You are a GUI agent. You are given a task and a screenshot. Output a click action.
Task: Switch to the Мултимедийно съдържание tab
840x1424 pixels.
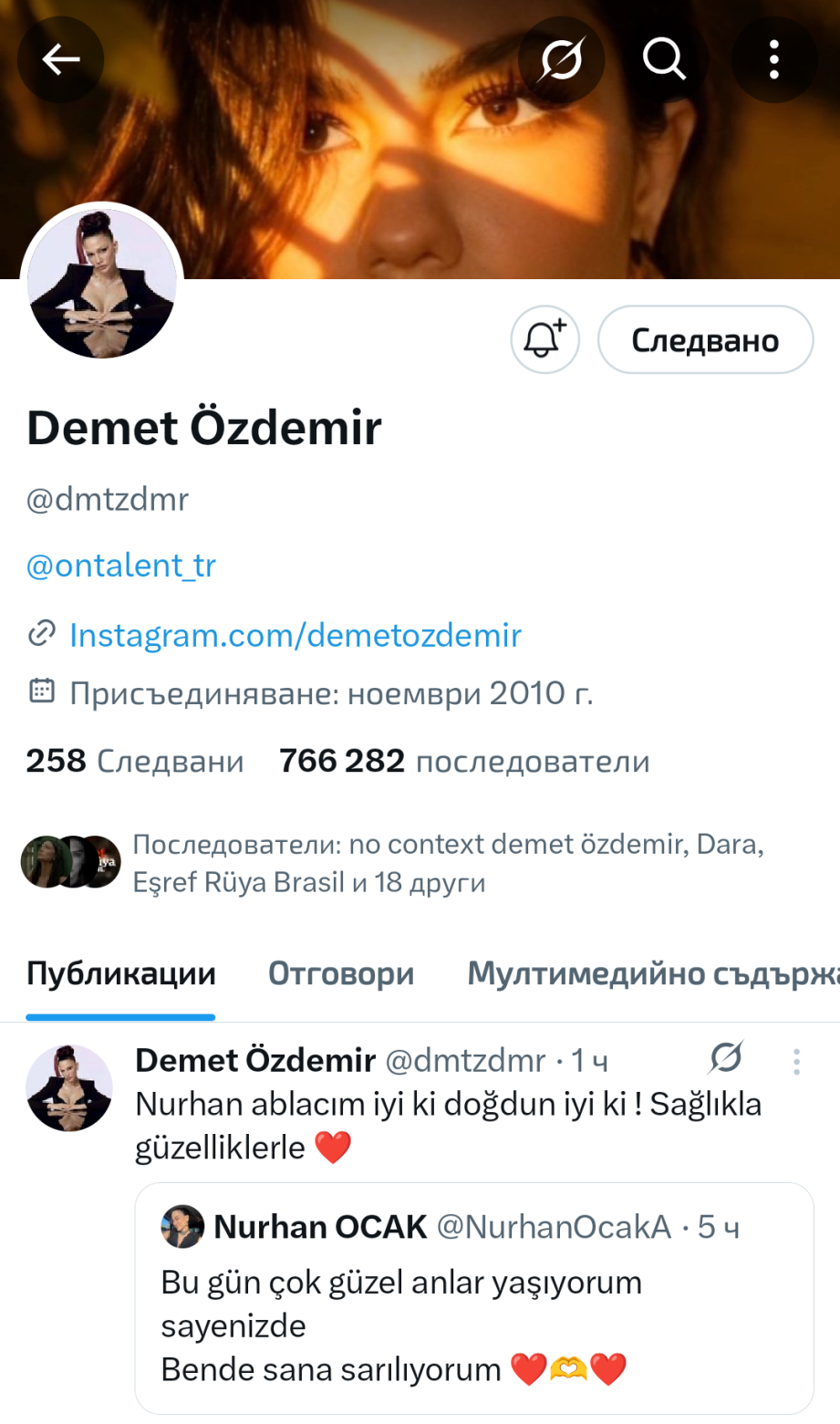pyautogui.click(x=652, y=974)
